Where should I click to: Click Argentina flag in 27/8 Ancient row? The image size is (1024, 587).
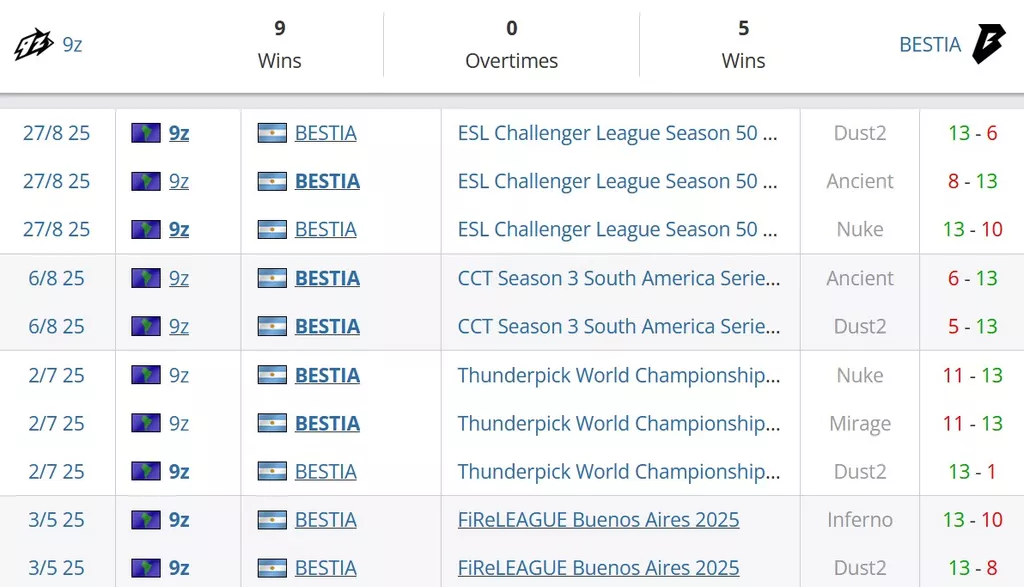[272, 181]
